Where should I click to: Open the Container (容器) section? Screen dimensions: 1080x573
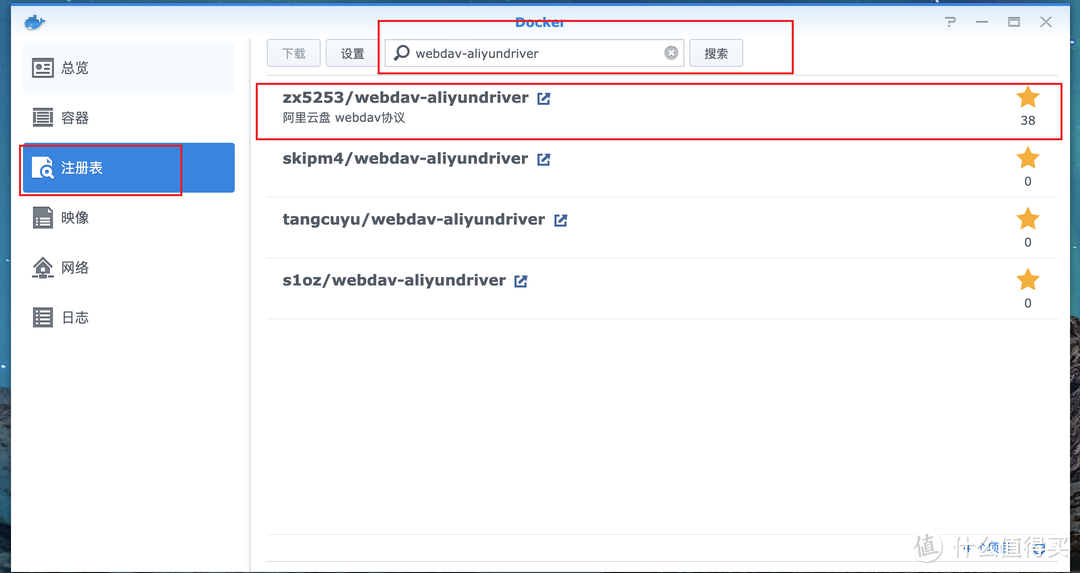coord(129,118)
